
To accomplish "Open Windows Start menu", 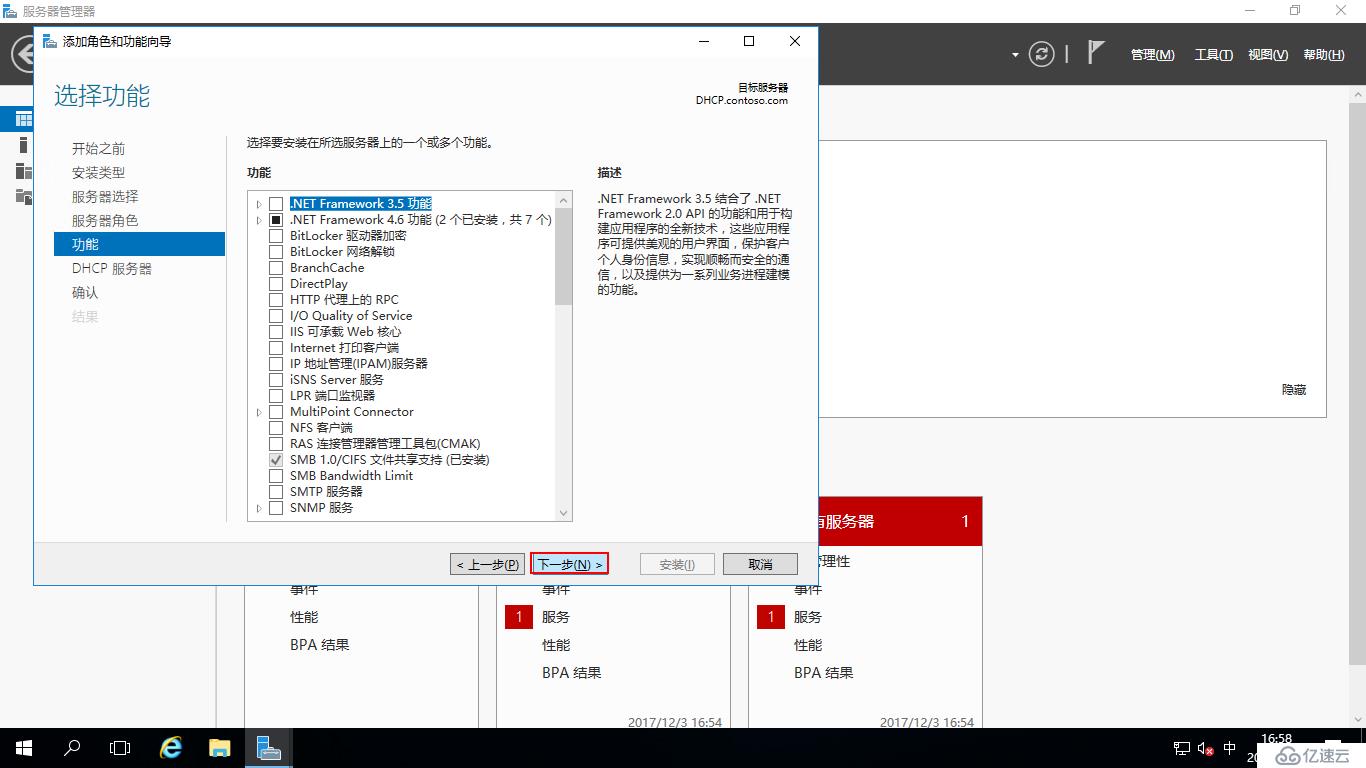I will (24, 748).
